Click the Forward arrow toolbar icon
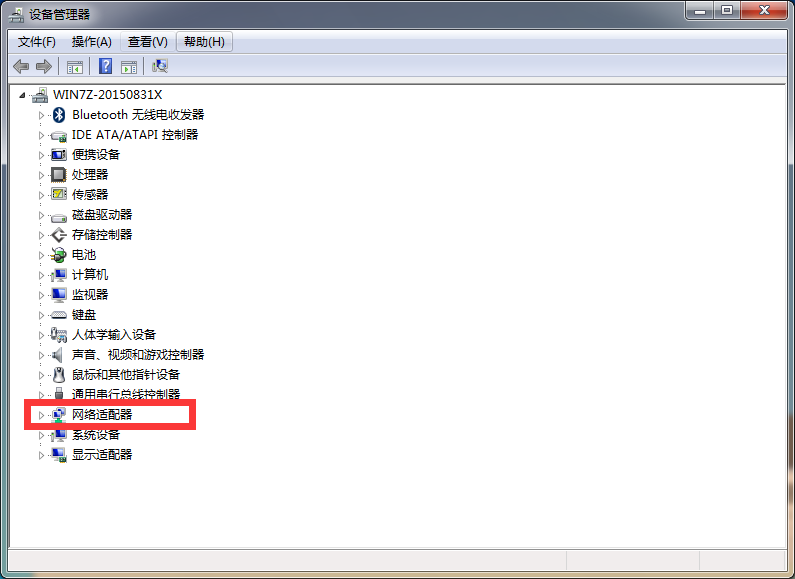This screenshot has height=579, width=795. pyautogui.click(x=44, y=66)
